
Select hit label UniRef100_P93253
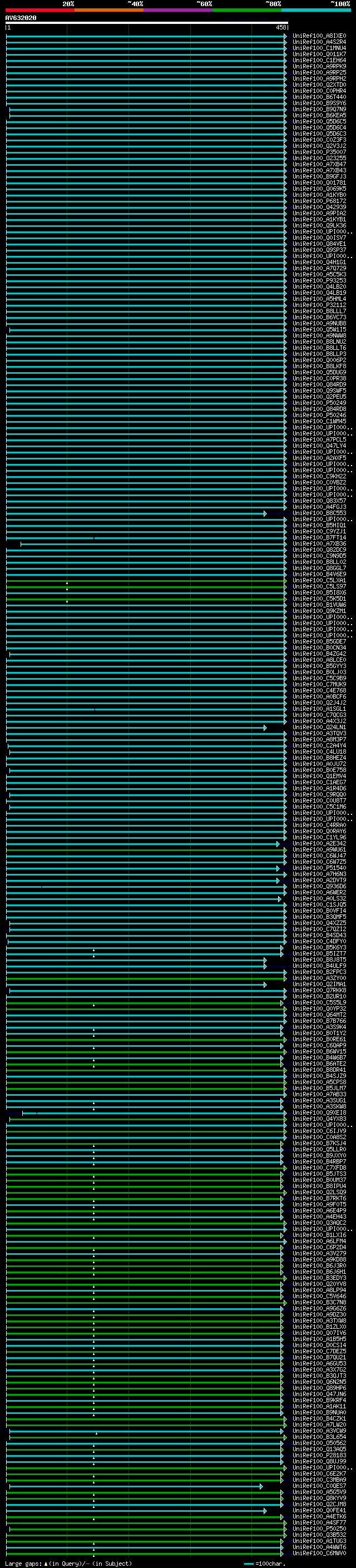pyautogui.click(x=319, y=280)
